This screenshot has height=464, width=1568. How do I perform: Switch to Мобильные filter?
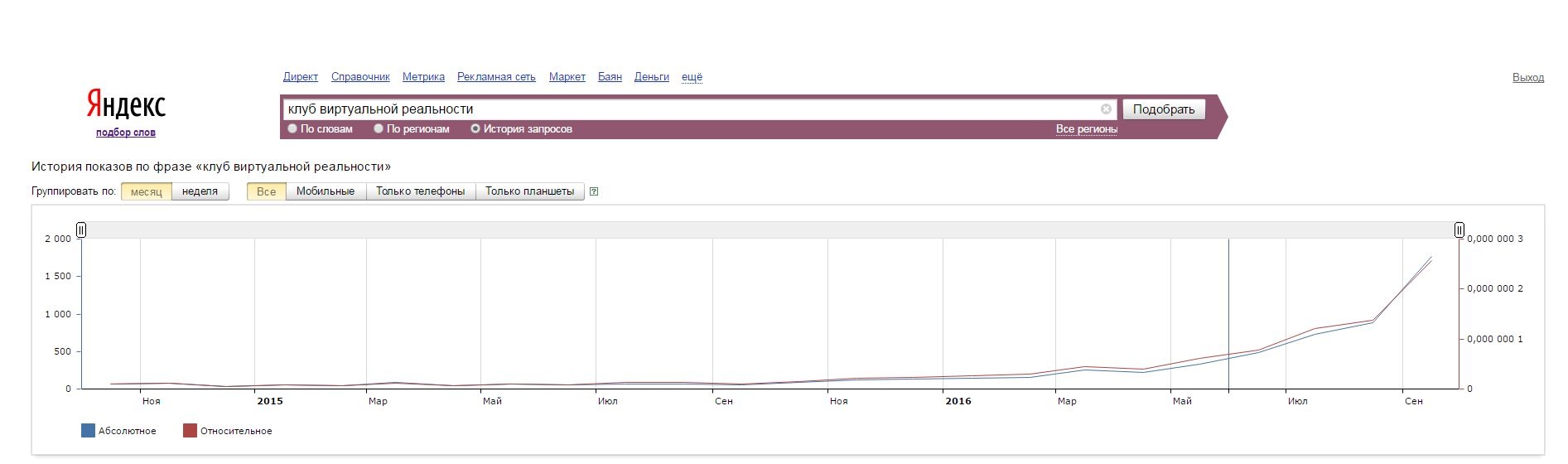click(x=326, y=191)
